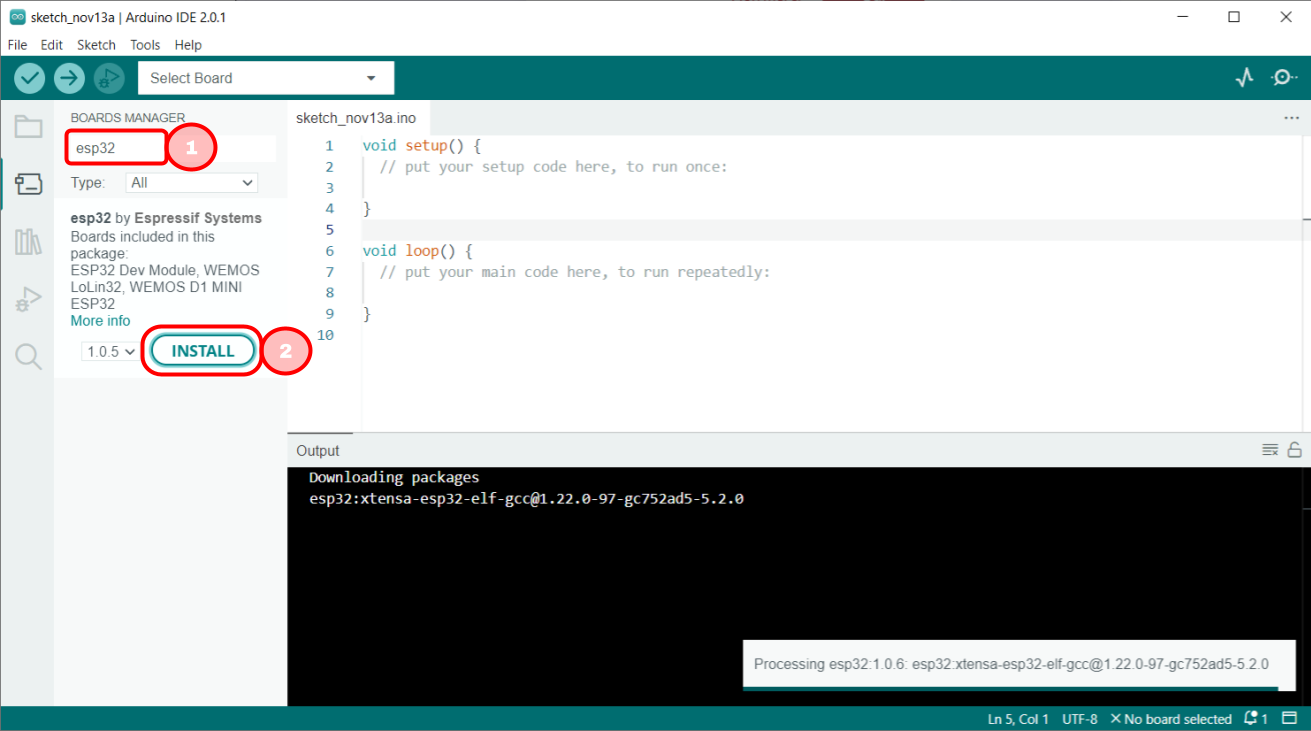Click the More info link
Screen dimensions: 1311x731
(100, 320)
